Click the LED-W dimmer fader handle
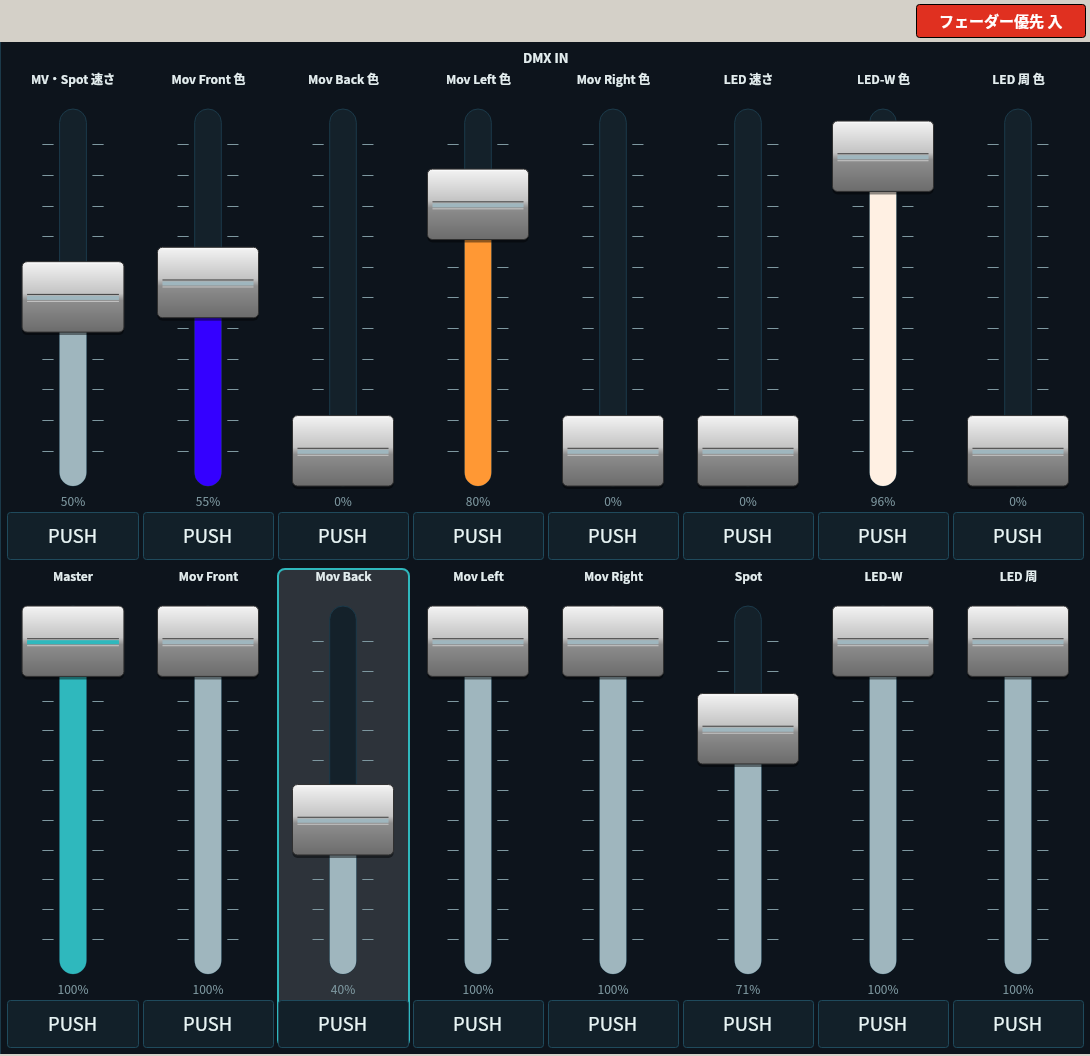 point(883,642)
